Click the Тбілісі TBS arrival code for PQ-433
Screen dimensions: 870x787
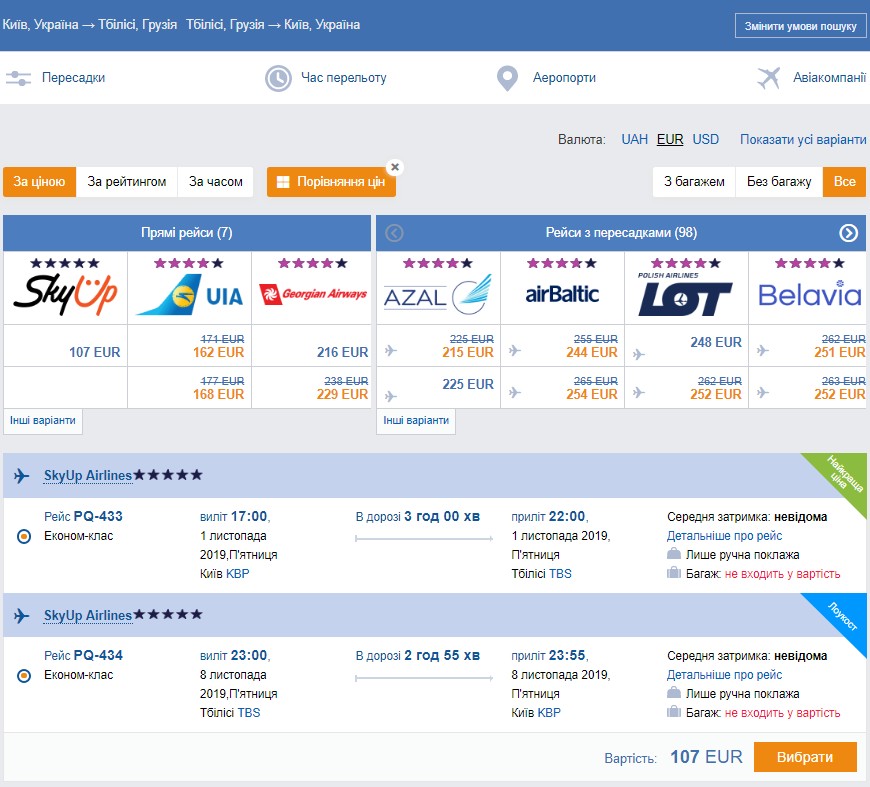tap(560, 574)
